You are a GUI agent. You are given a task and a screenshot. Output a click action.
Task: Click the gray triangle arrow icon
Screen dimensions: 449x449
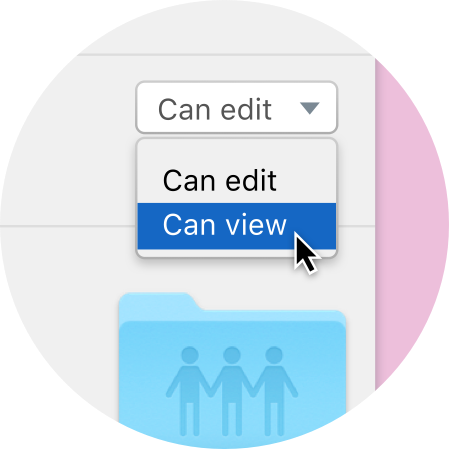pyautogui.click(x=310, y=108)
